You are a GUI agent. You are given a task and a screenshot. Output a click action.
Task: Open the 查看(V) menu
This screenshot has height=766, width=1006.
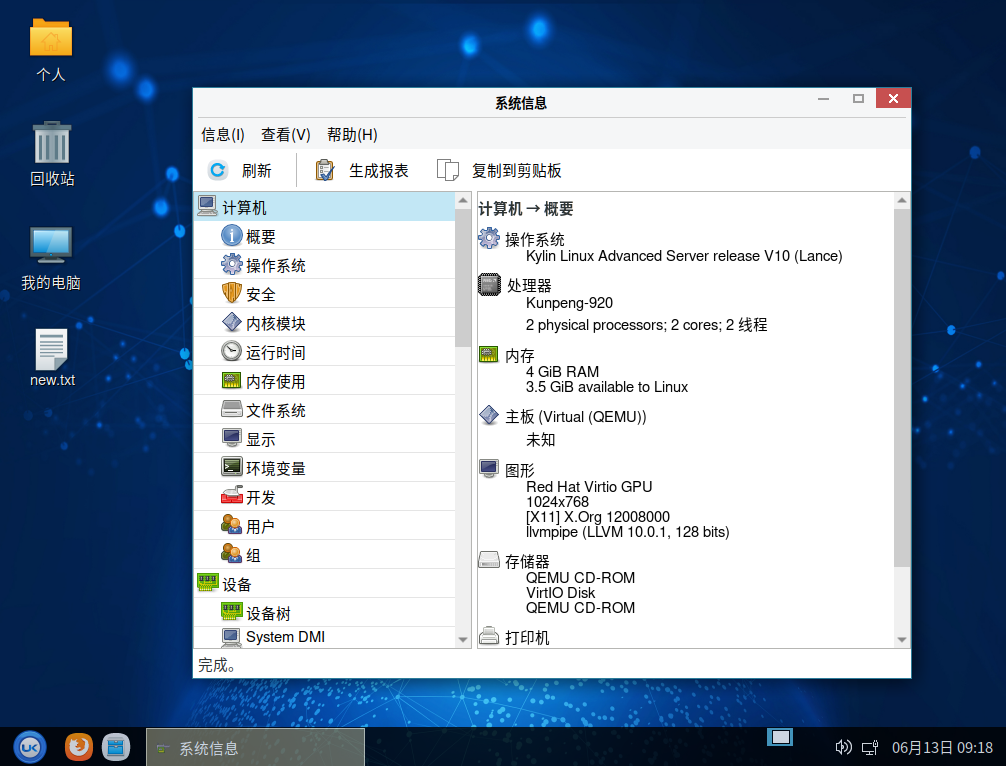286,135
